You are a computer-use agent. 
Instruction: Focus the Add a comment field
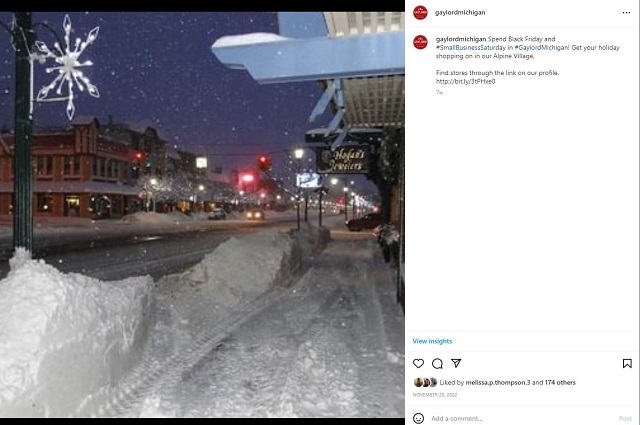[x=522, y=418]
